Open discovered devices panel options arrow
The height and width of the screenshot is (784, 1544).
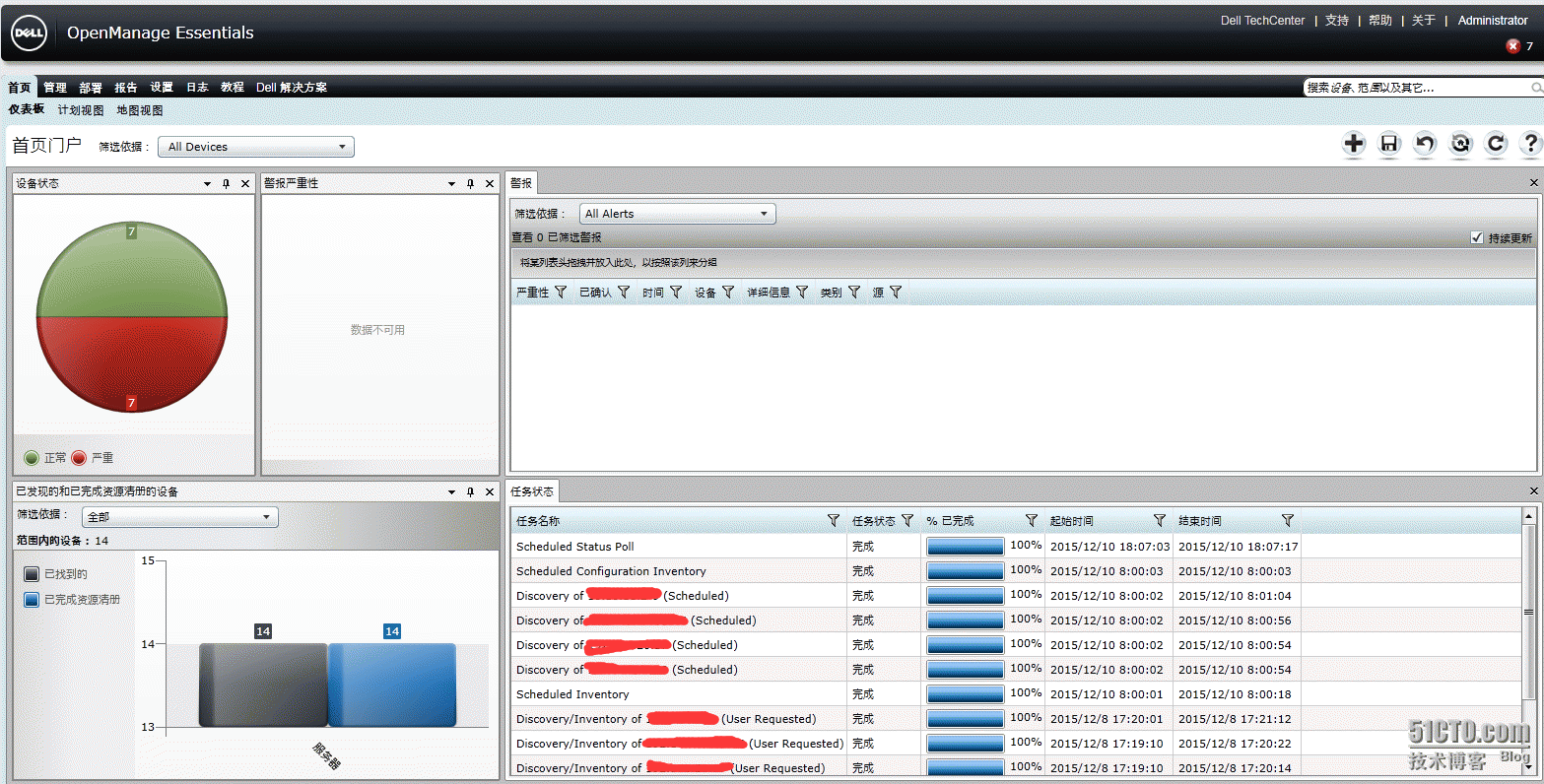point(451,491)
